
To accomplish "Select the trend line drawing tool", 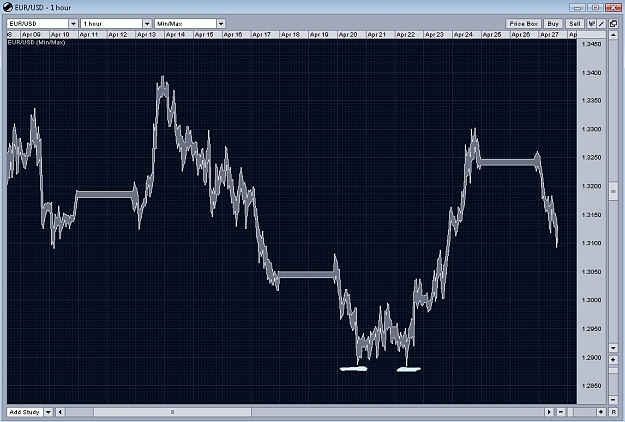I will point(601,24).
